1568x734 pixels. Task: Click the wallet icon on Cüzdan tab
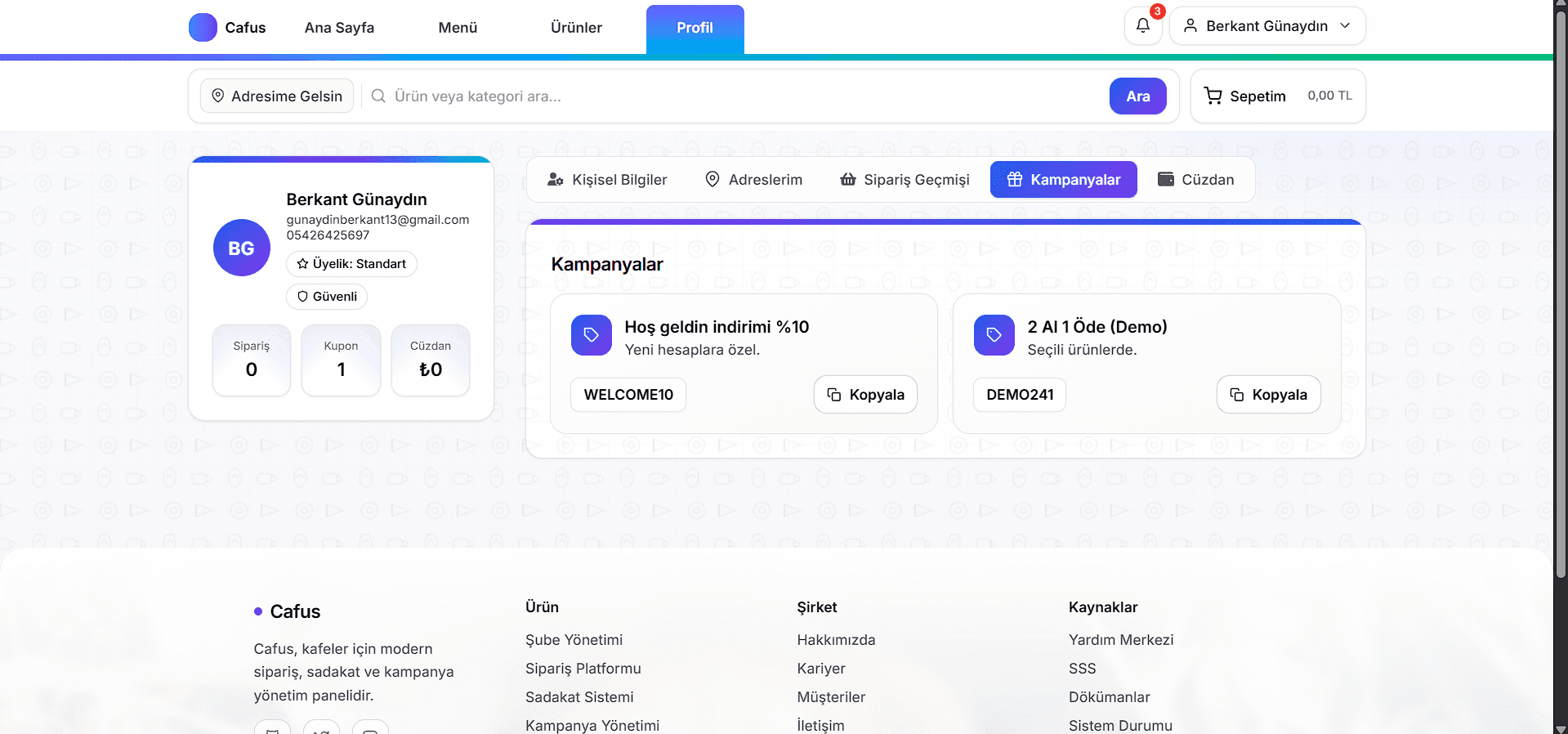coord(1166,179)
